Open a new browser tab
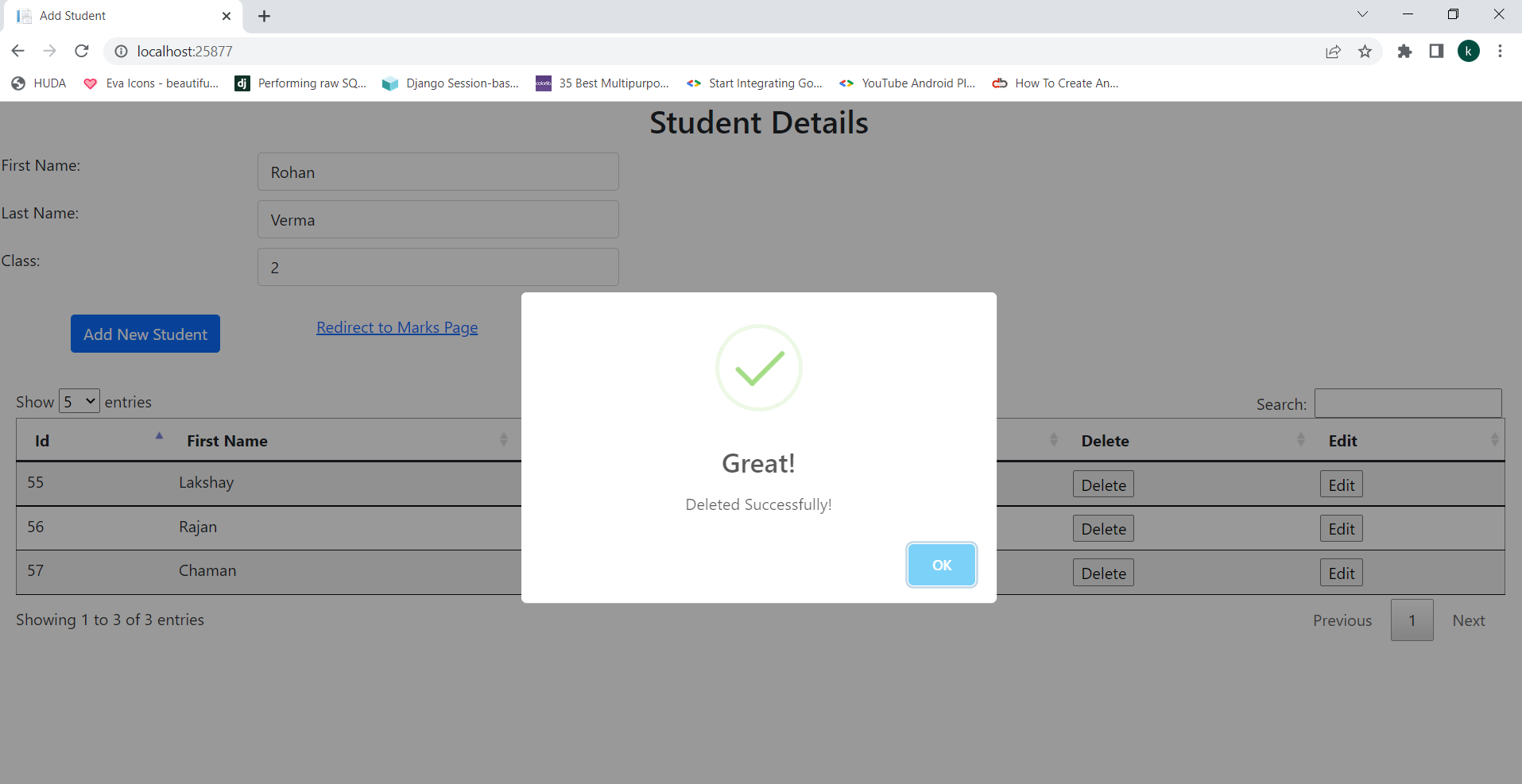 point(265,16)
